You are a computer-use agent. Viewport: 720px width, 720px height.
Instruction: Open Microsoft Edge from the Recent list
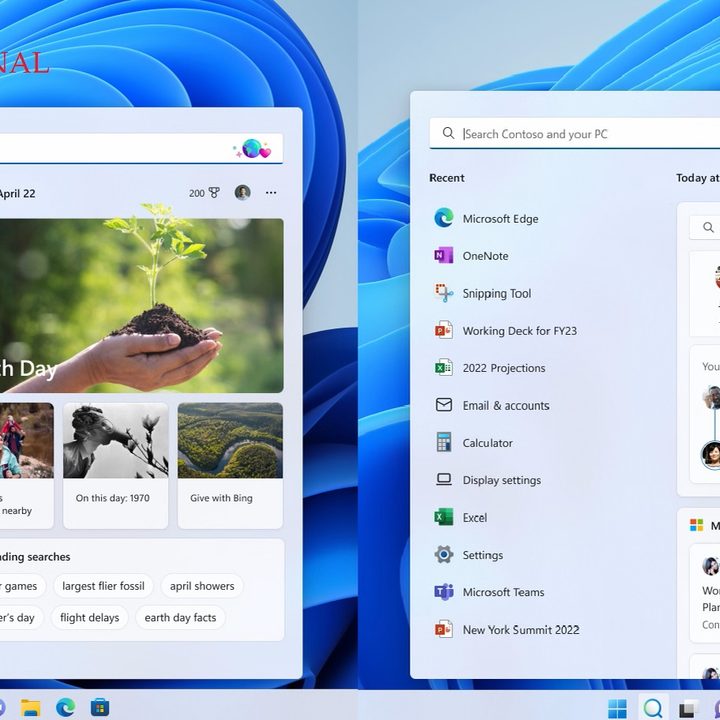[486, 219]
